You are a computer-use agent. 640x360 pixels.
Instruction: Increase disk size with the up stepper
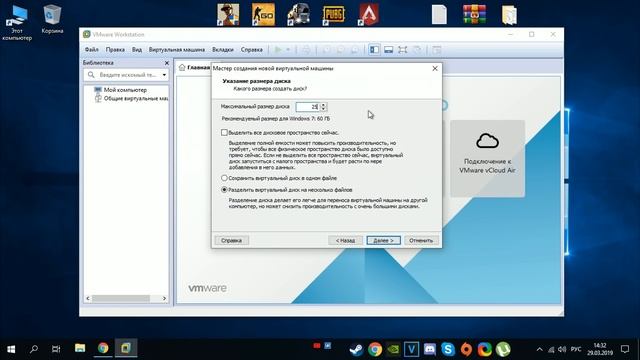click(x=323, y=104)
